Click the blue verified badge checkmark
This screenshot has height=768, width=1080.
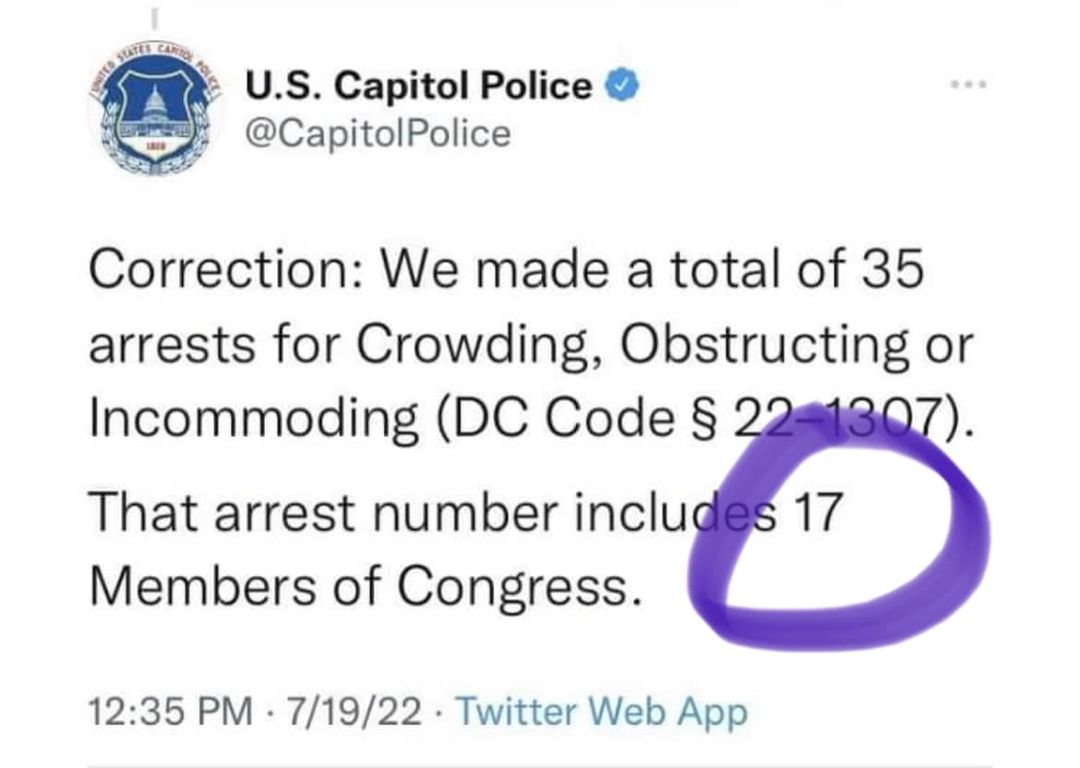(x=624, y=87)
